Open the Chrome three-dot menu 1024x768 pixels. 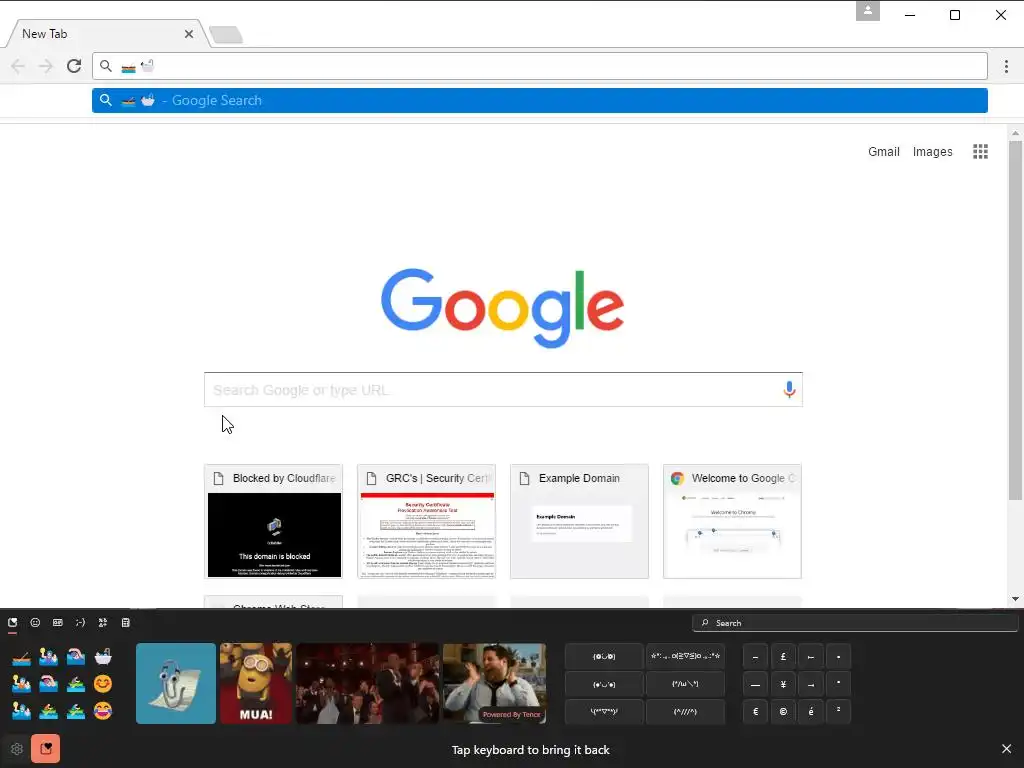pyautogui.click(x=1006, y=66)
